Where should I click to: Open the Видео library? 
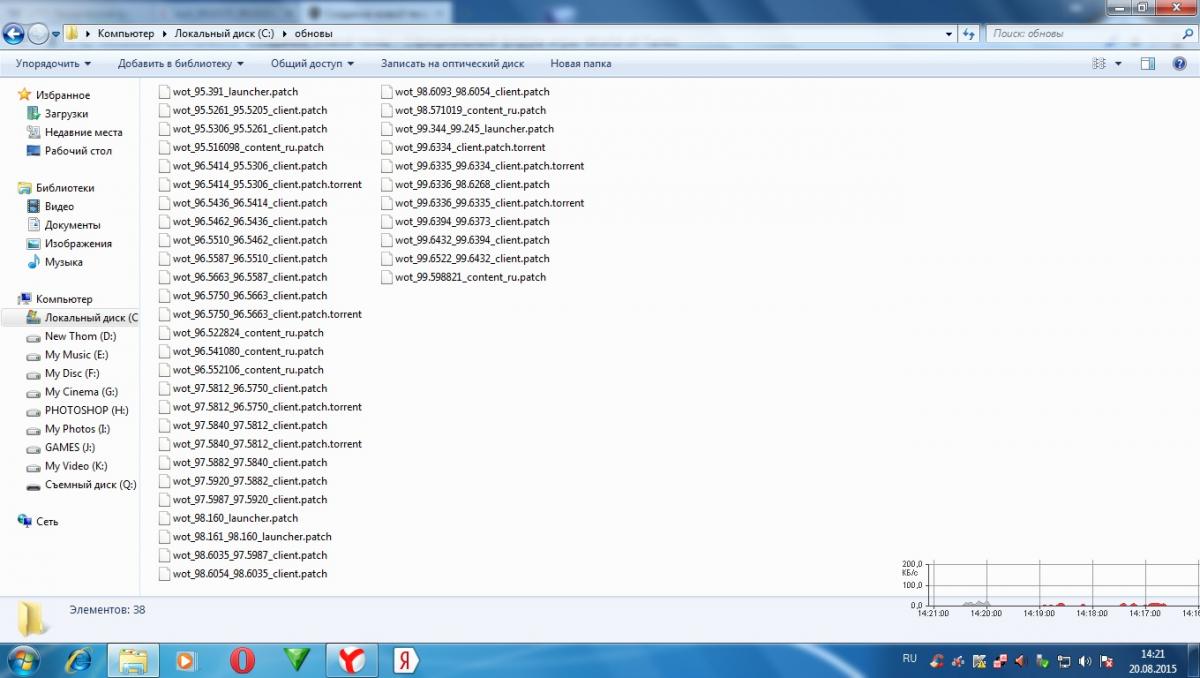(59, 206)
